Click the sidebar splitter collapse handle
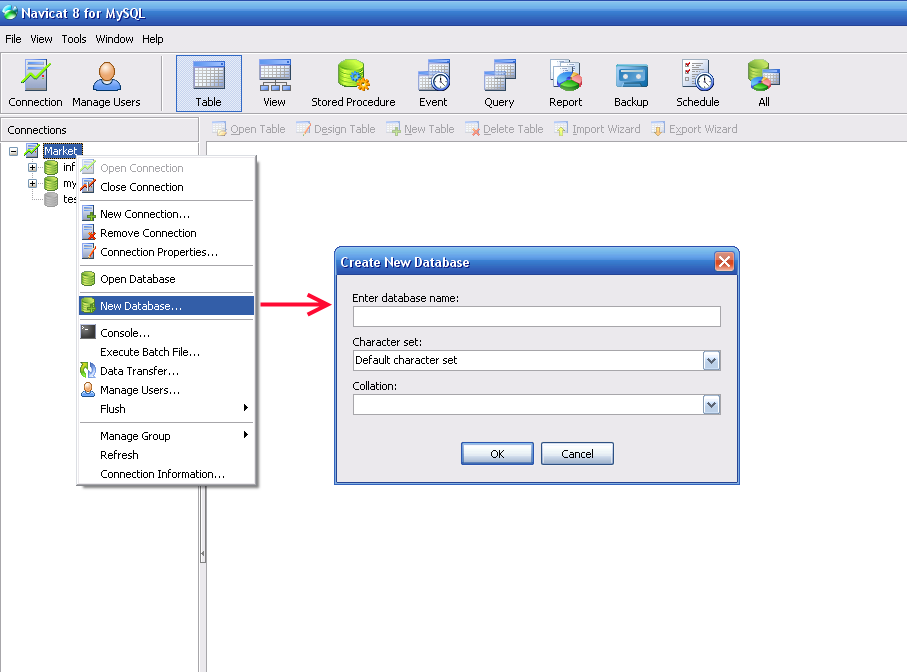 202,555
